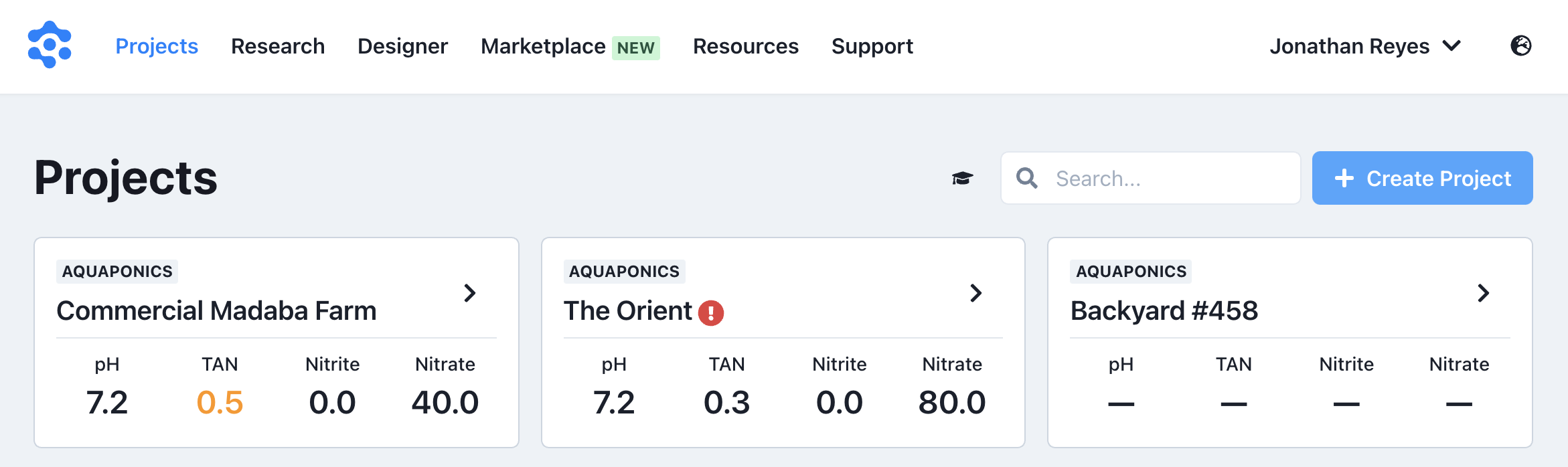Open The Orient using its chevron arrow
This screenshot has width=1568, height=467.
tap(976, 292)
